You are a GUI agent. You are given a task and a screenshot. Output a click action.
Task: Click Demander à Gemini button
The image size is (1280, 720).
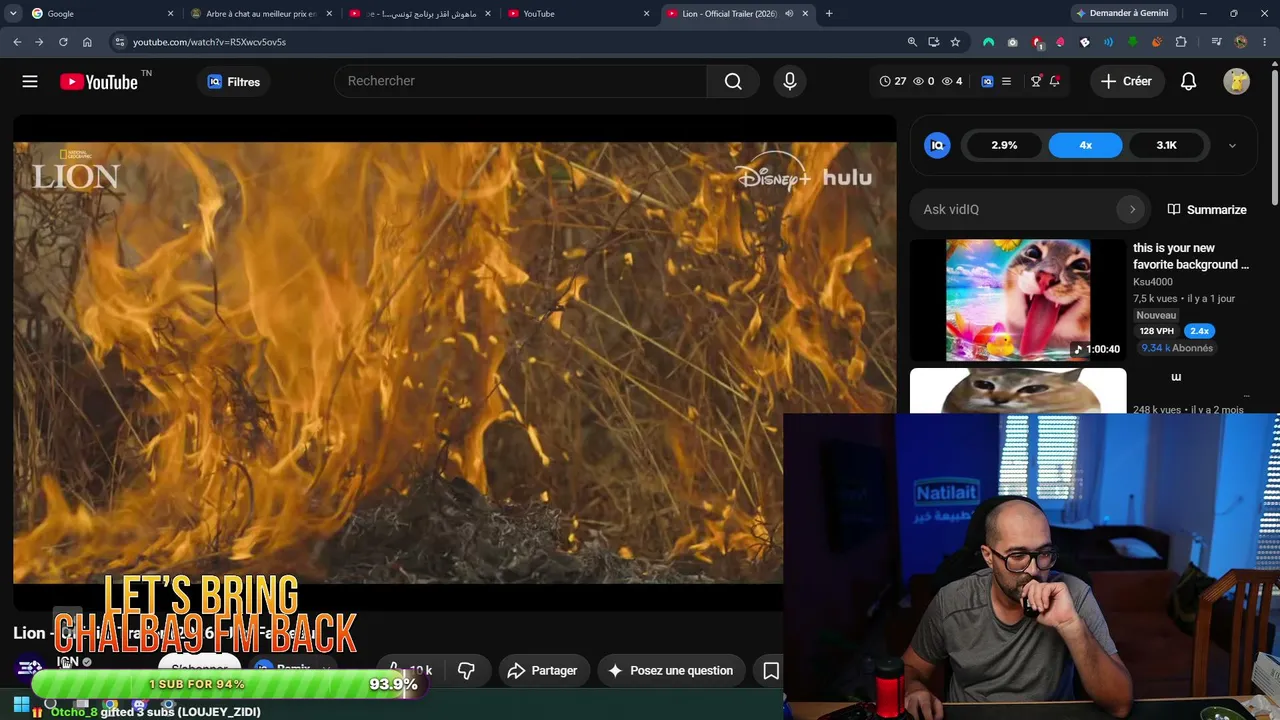tap(1122, 14)
